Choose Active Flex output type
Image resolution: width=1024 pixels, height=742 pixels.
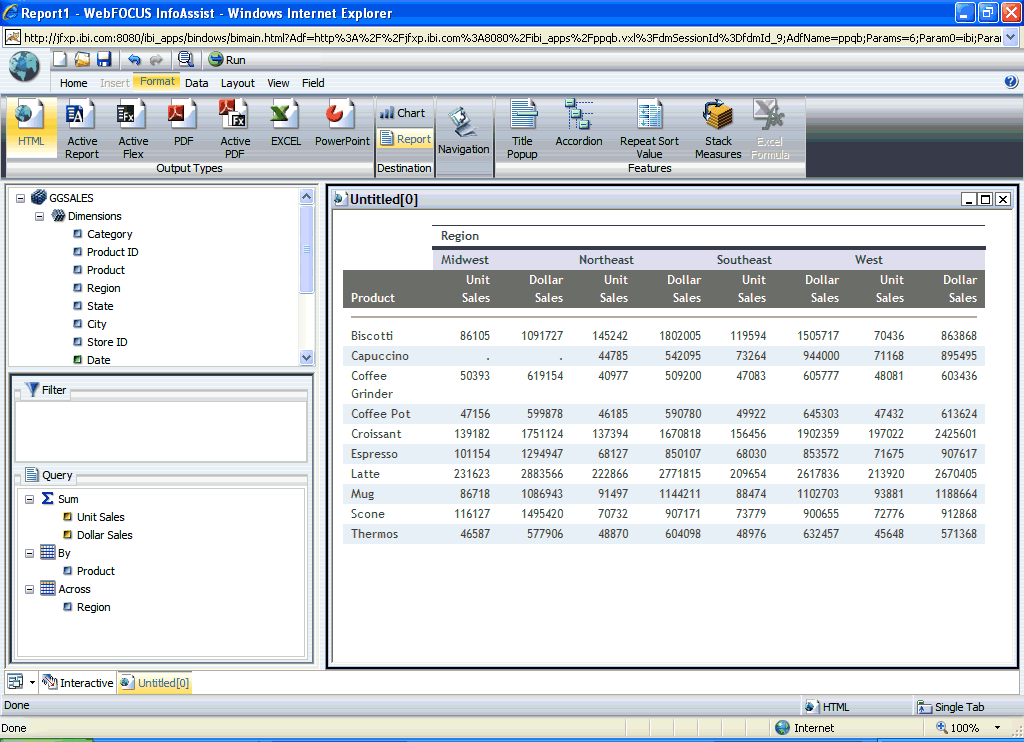coord(133,129)
